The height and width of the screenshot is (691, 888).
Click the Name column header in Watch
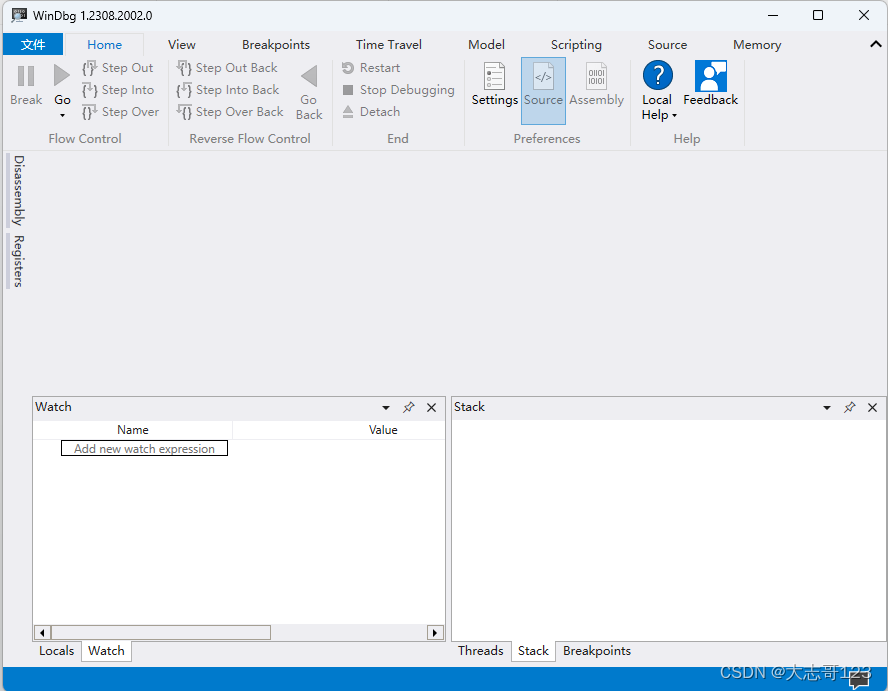coord(133,430)
